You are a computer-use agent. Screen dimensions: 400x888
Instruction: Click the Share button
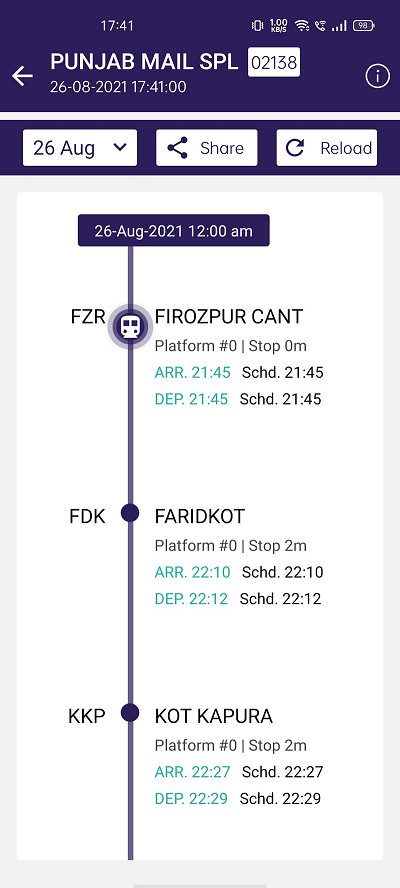click(207, 148)
